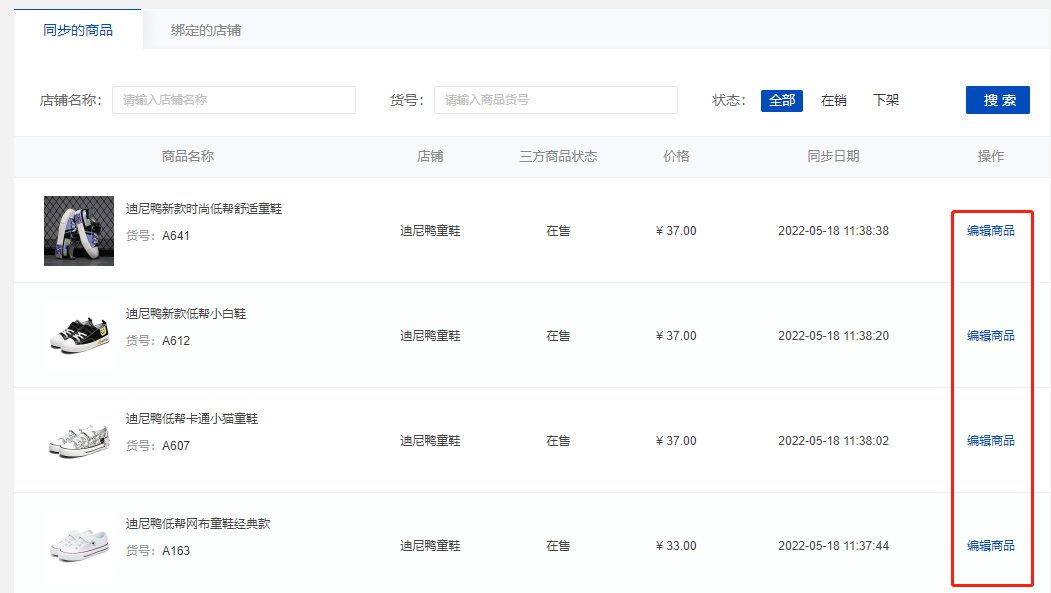Open thumbnail of 迪尼鸭新款时尚低帮舒适童鞋
This screenshot has width=1051, height=593.
pos(79,231)
